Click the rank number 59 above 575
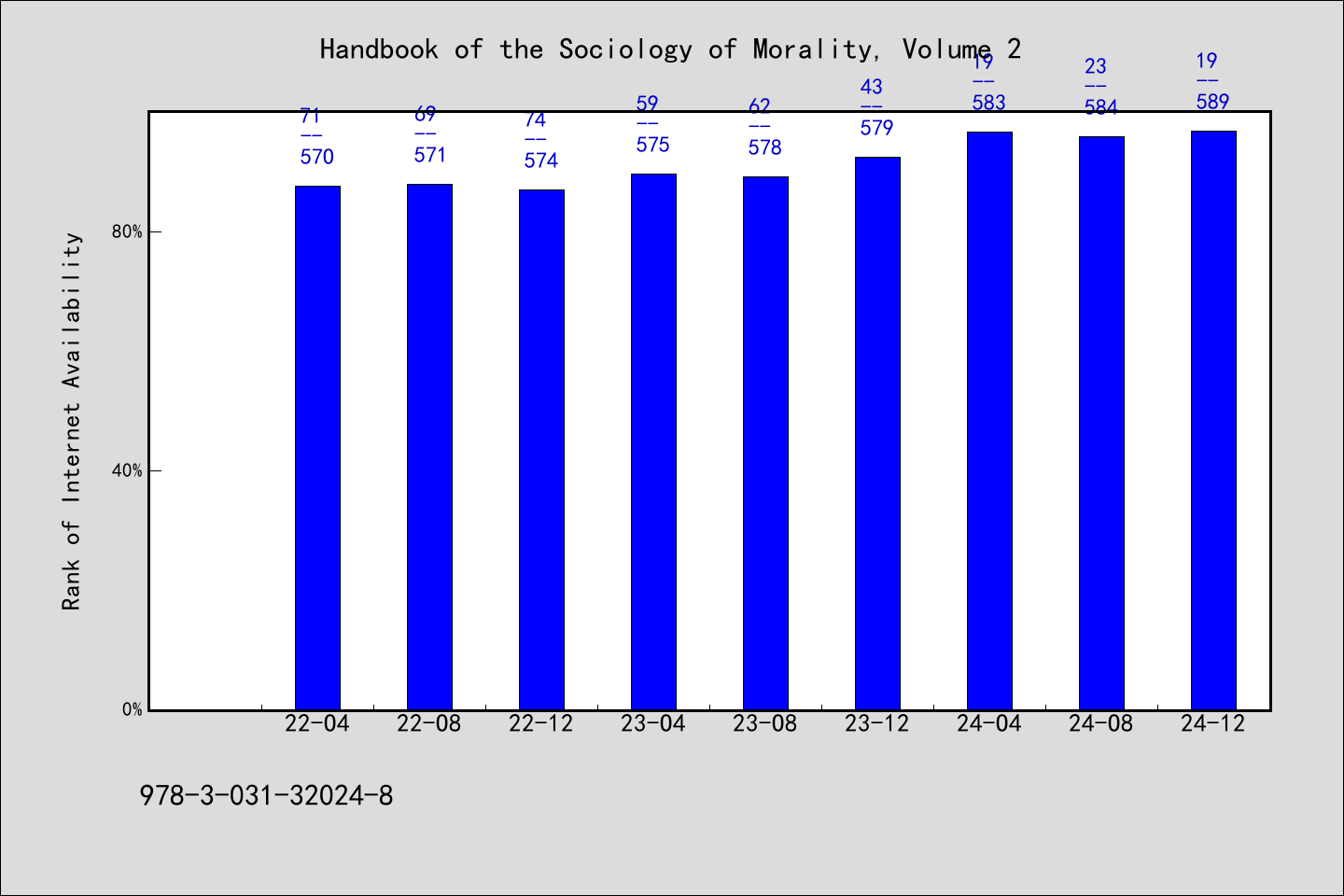The width and height of the screenshot is (1344, 896). point(647,104)
